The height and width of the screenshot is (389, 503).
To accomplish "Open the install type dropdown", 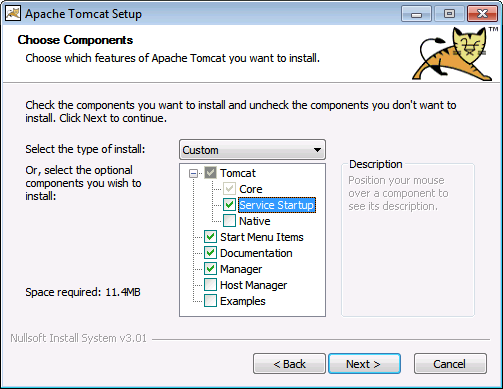I will point(252,150).
